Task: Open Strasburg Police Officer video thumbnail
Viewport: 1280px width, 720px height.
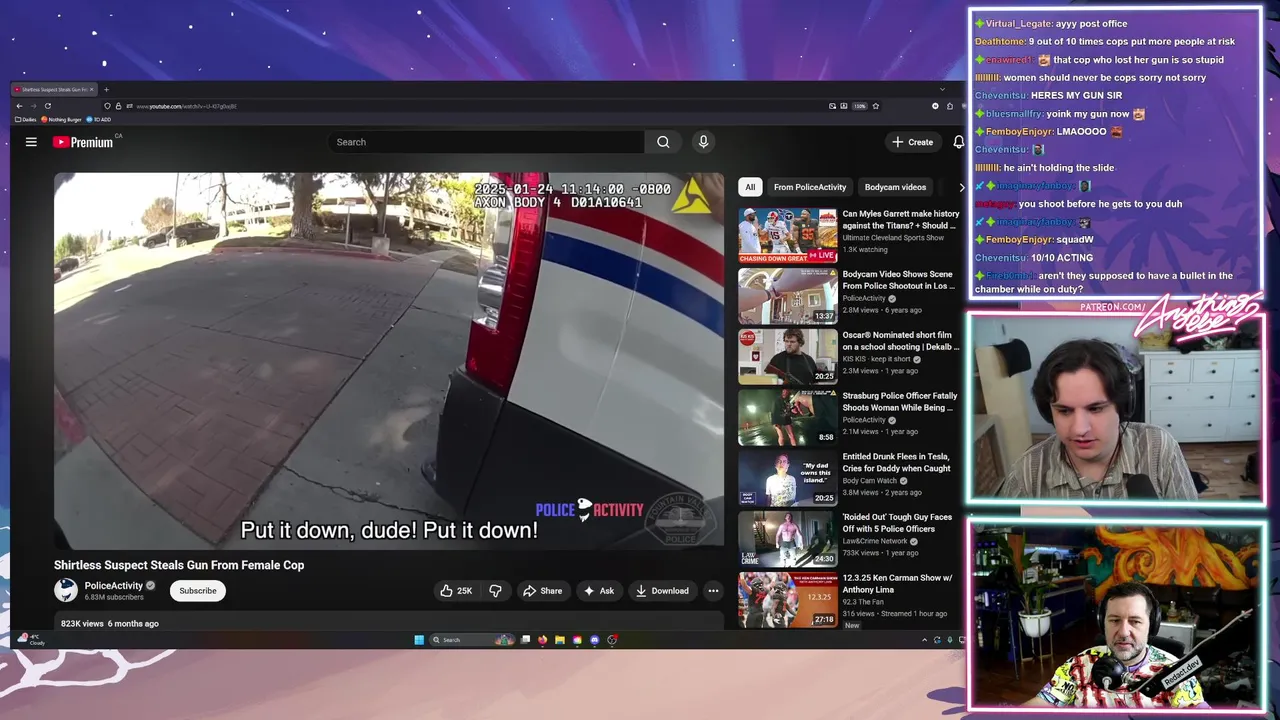Action: pyautogui.click(x=788, y=418)
